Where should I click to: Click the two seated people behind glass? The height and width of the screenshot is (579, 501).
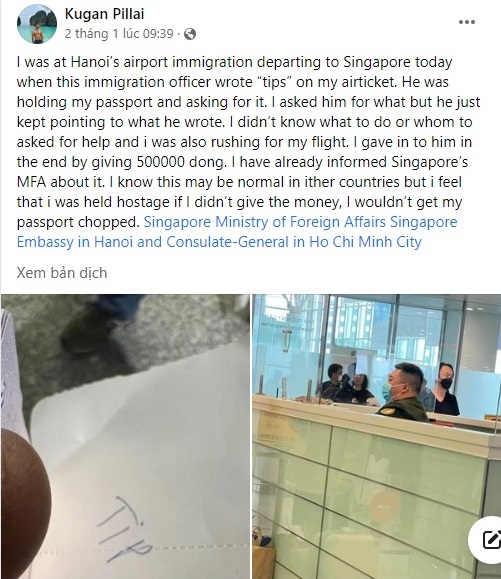click(x=347, y=384)
